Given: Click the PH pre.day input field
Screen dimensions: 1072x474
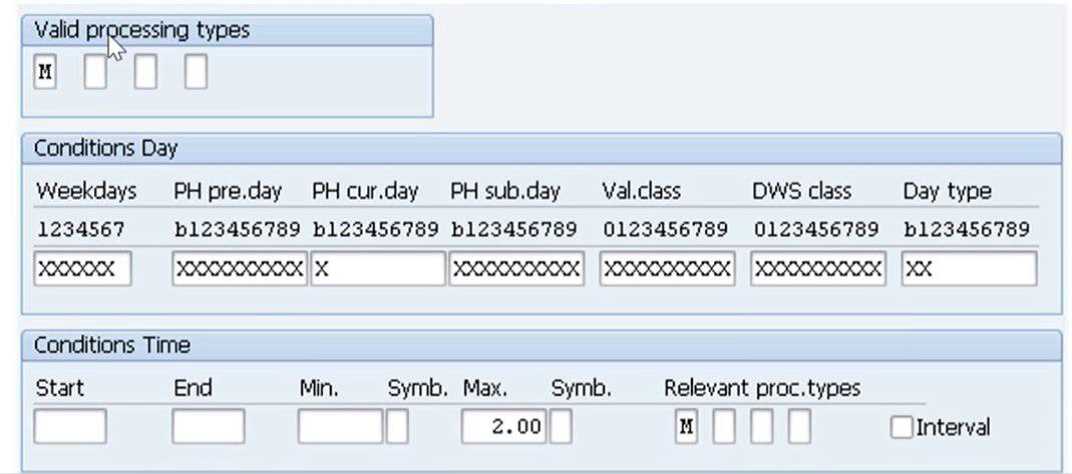Looking at the screenshot, I should click(239, 269).
